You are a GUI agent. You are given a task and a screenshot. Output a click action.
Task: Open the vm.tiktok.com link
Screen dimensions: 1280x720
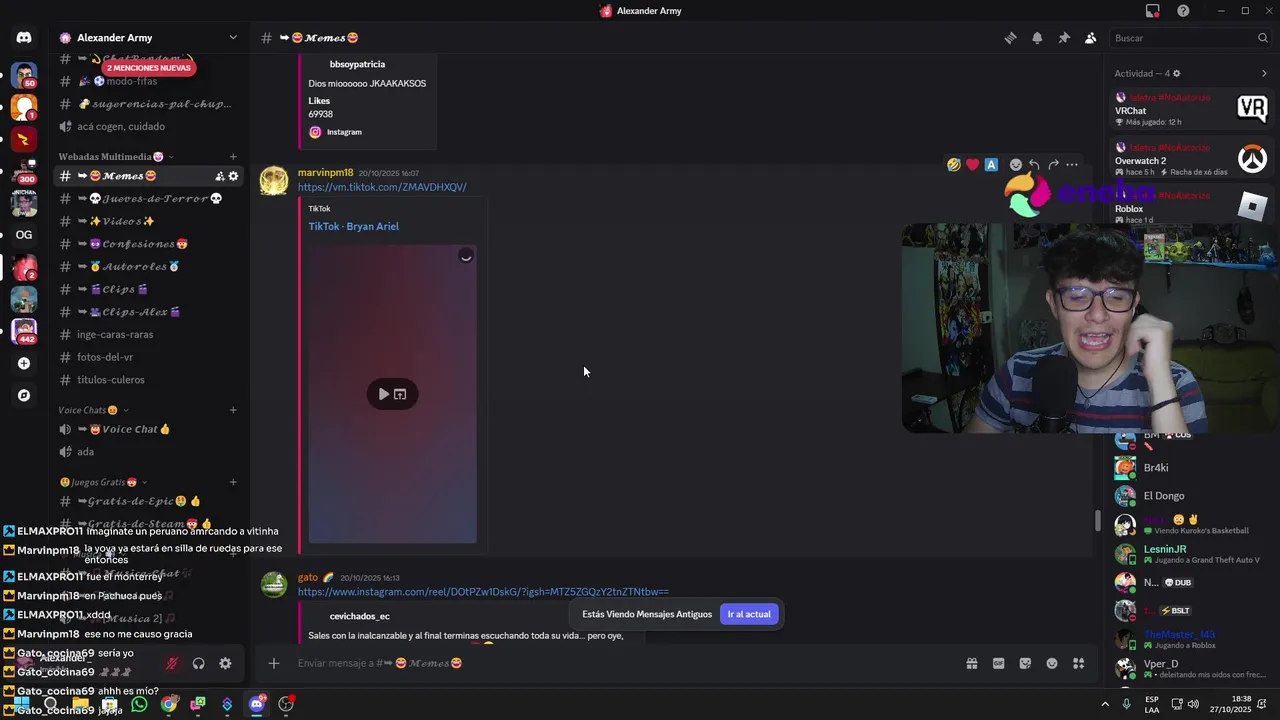click(x=382, y=187)
